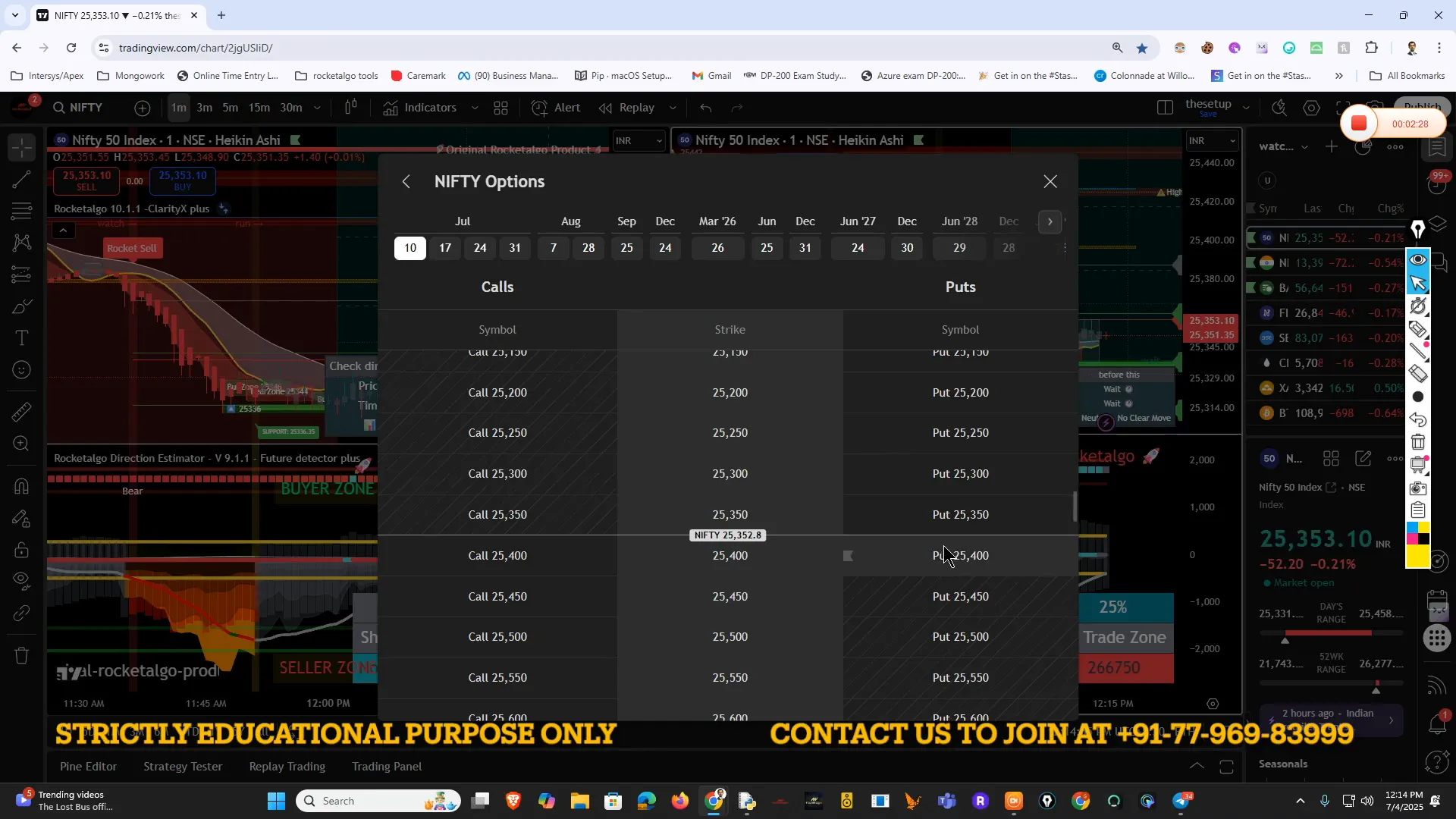
Task: Toggle the Put 25,400 flag marker
Action: point(849,556)
